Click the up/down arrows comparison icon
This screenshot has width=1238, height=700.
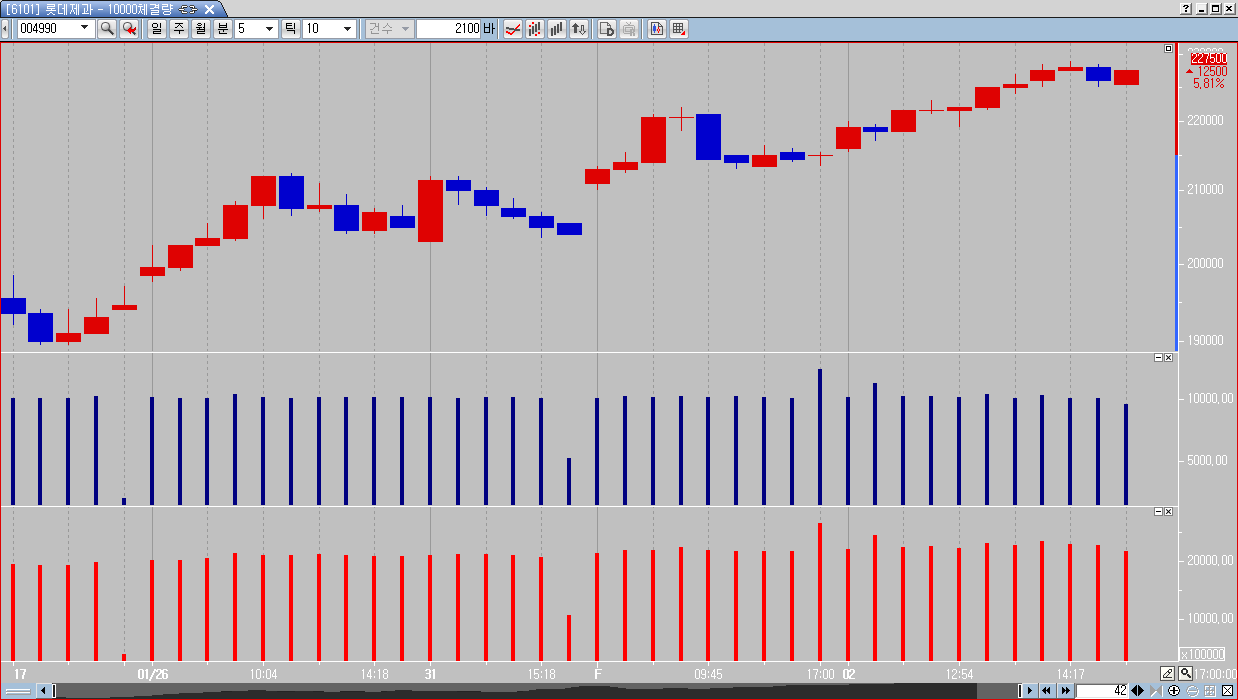579,29
